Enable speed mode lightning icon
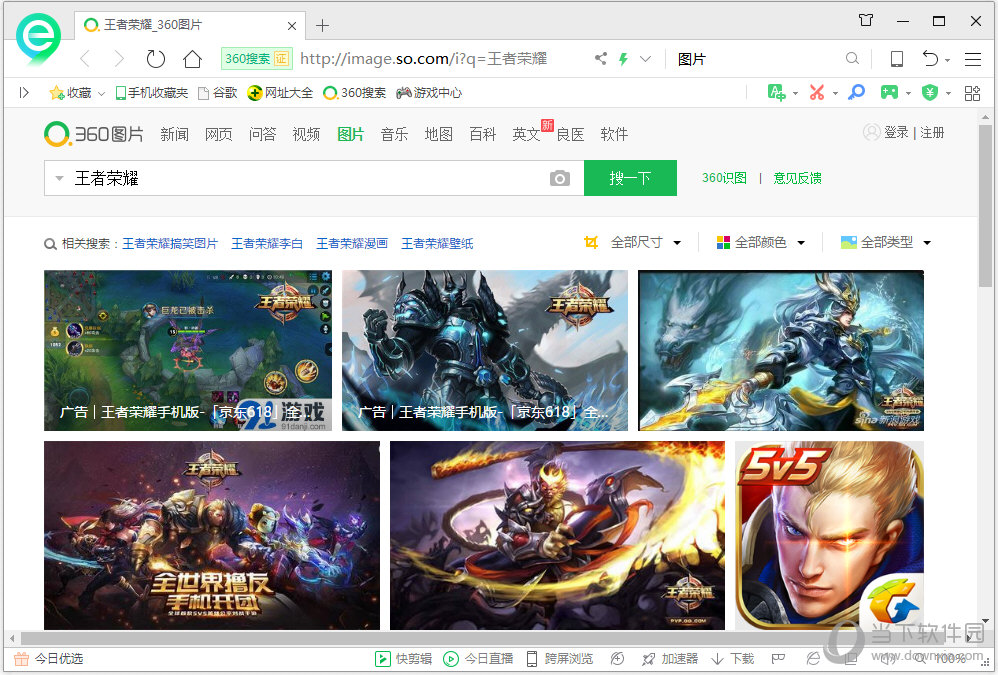Viewport: 998px width, 675px height. click(x=623, y=59)
